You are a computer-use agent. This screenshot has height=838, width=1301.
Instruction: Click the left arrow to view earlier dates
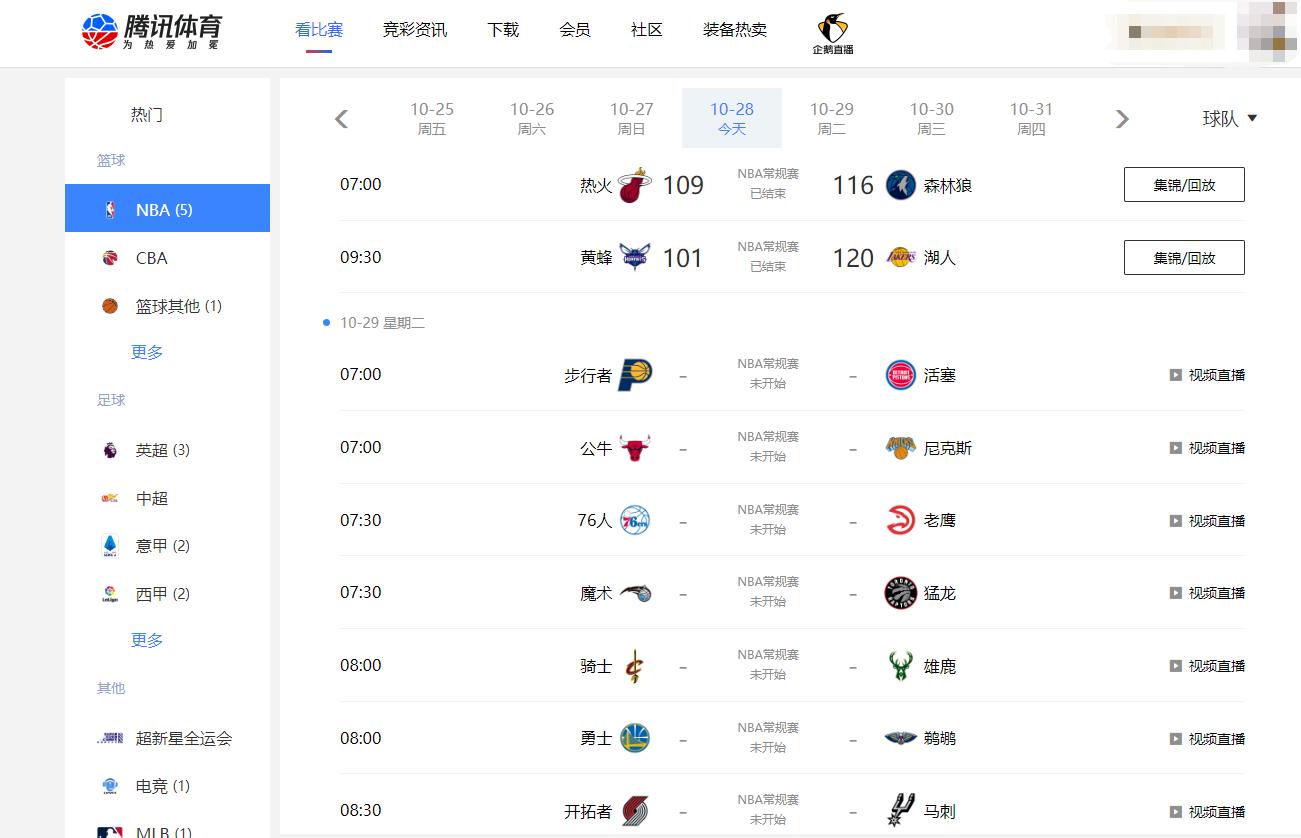click(x=341, y=118)
